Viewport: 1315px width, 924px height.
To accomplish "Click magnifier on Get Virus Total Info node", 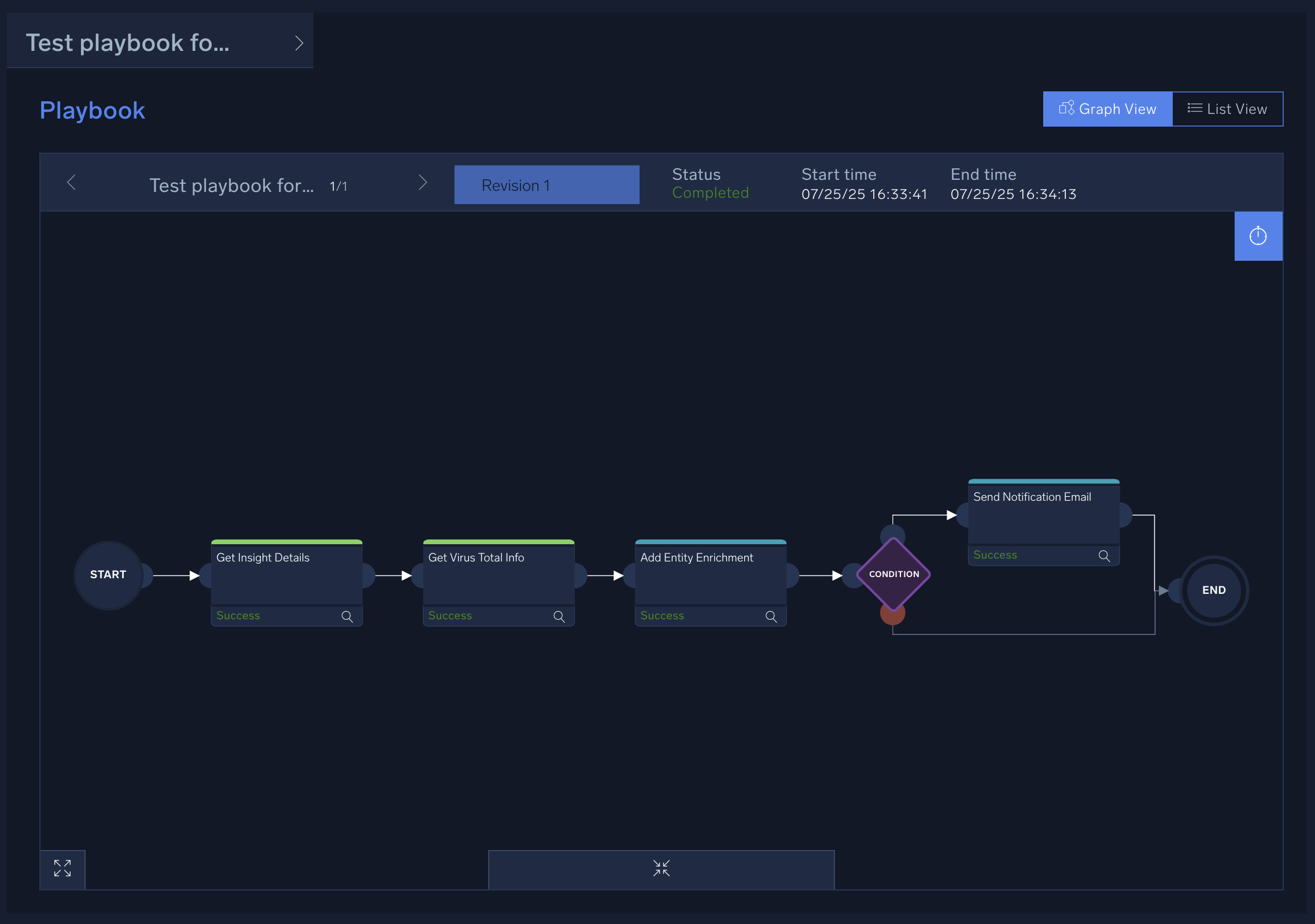I will pos(559,616).
